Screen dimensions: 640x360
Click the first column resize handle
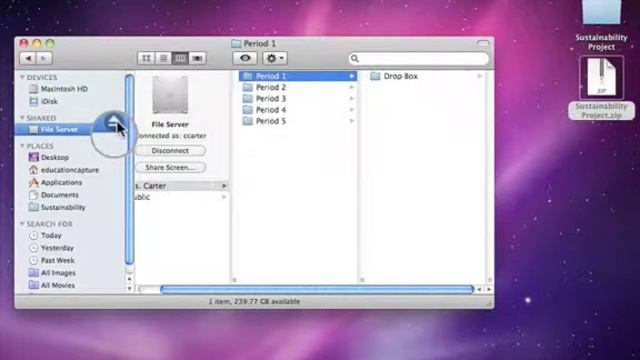[234, 280]
